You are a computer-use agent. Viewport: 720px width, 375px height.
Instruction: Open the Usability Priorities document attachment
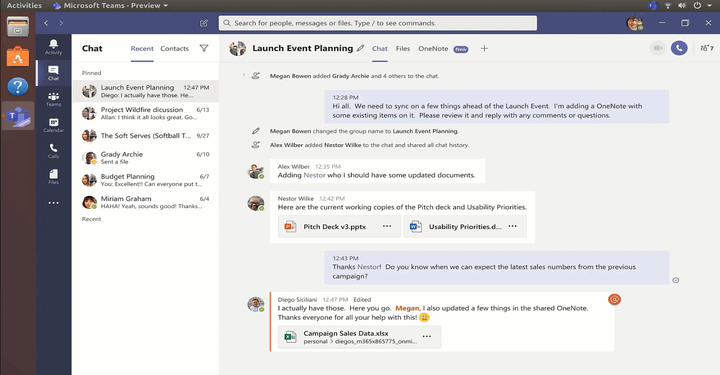click(x=465, y=226)
